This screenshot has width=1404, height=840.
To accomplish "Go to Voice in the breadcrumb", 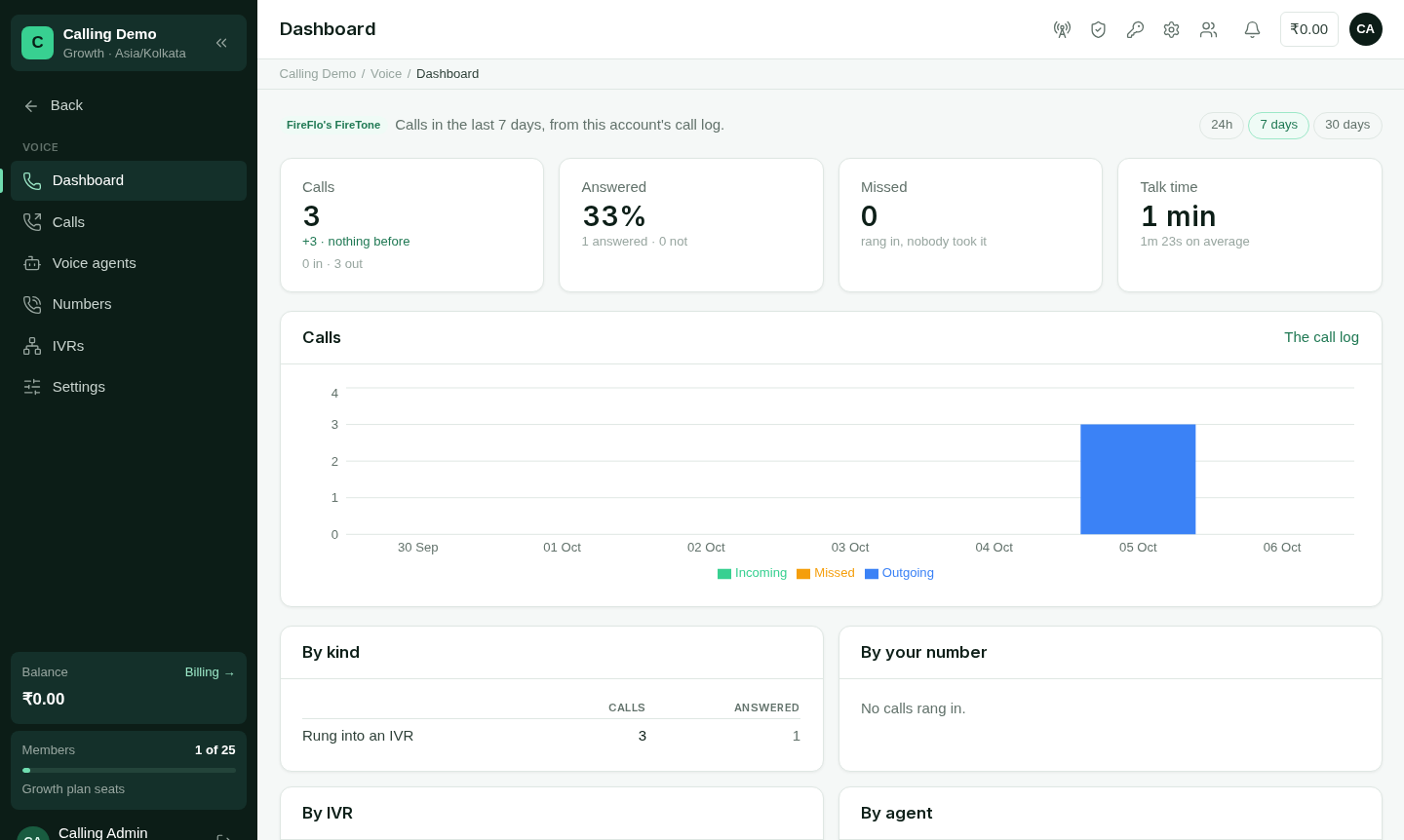I will [386, 74].
